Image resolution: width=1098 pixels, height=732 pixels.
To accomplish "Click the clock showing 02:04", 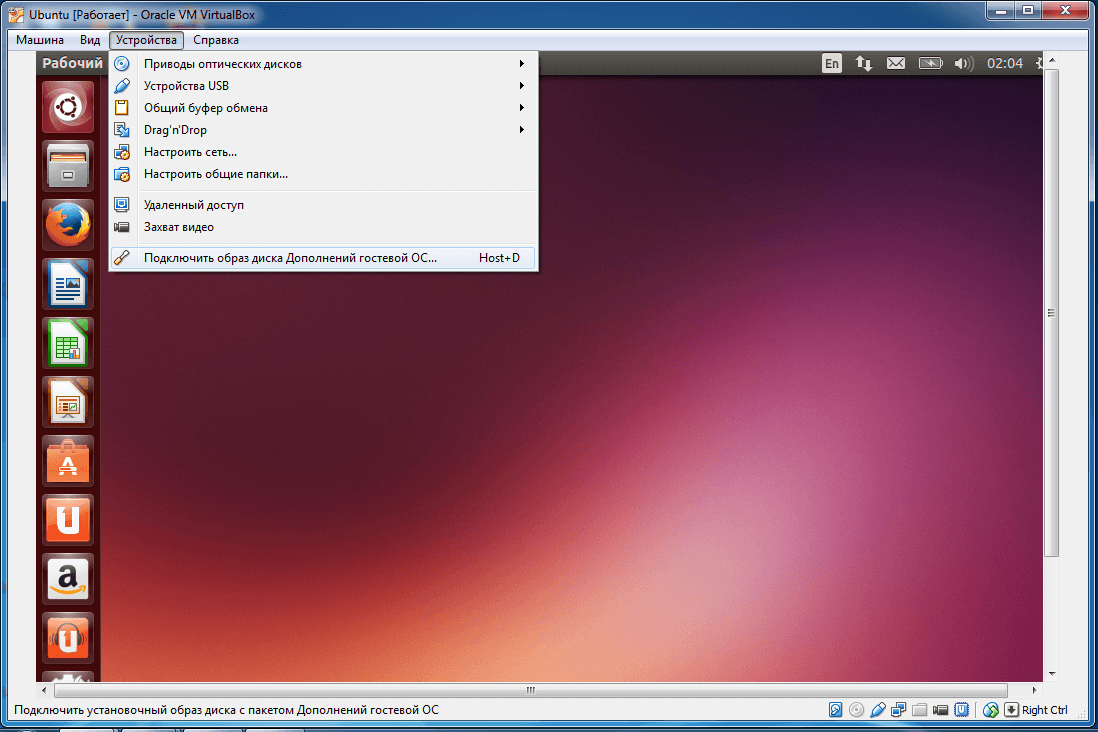I will (x=1005, y=63).
